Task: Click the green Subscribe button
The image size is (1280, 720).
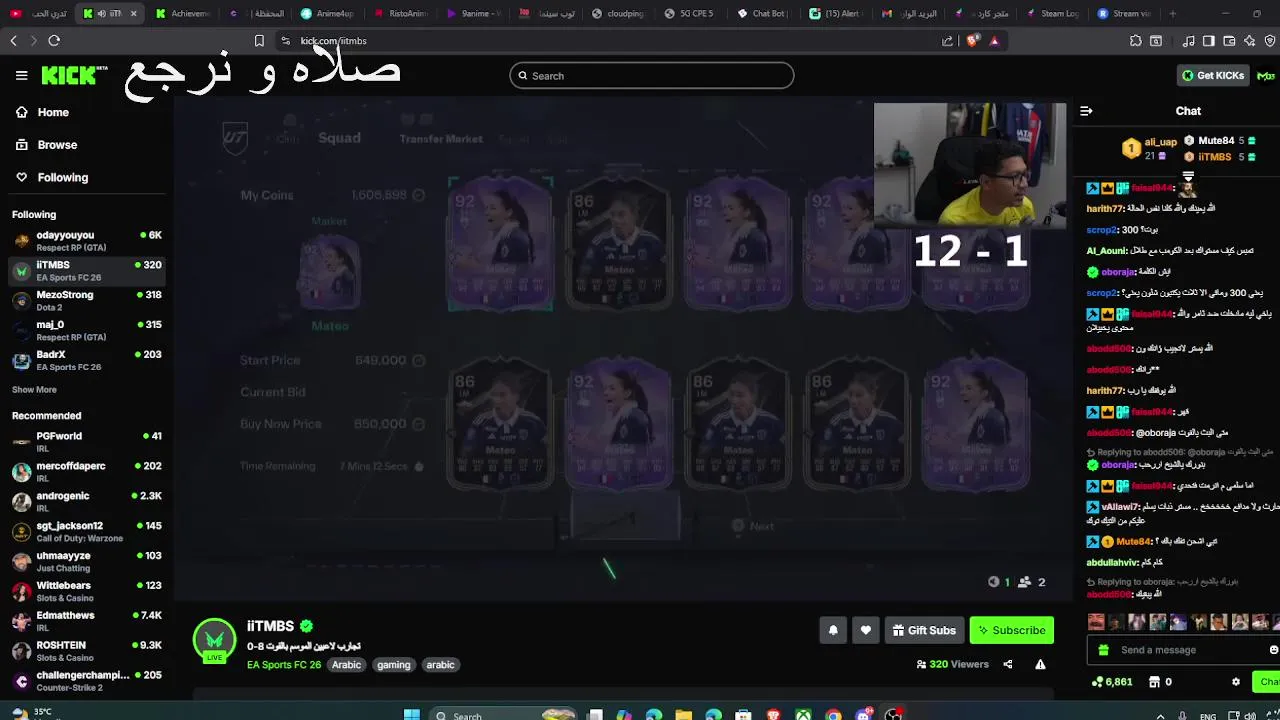Action: pyautogui.click(x=1012, y=630)
